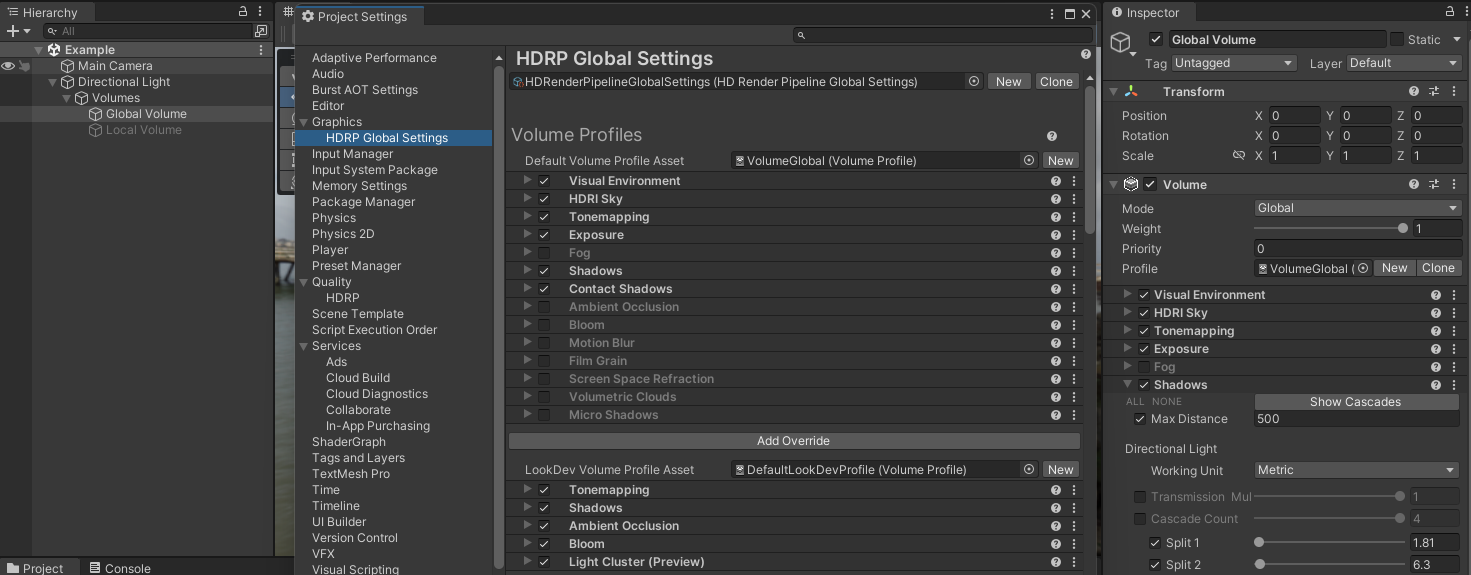Switch to the Project tab
Viewport: 1471px width, 575px height.
coord(35,567)
